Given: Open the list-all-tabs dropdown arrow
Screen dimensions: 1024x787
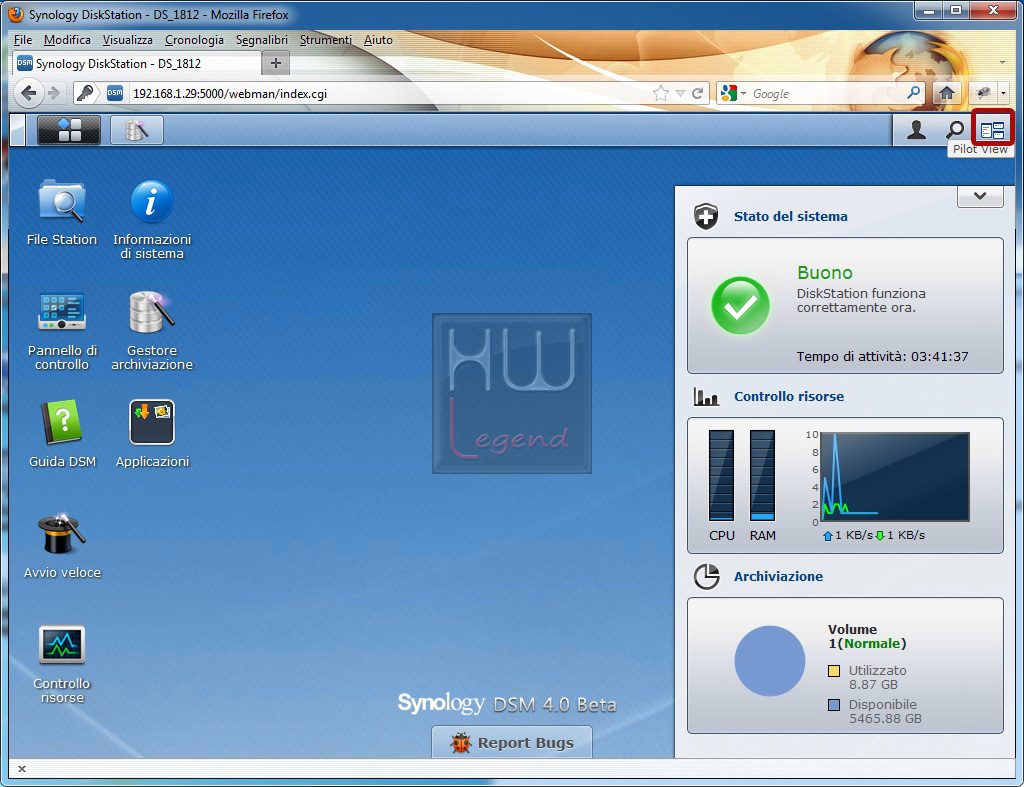Looking at the screenshot, I should [1002, 63].
